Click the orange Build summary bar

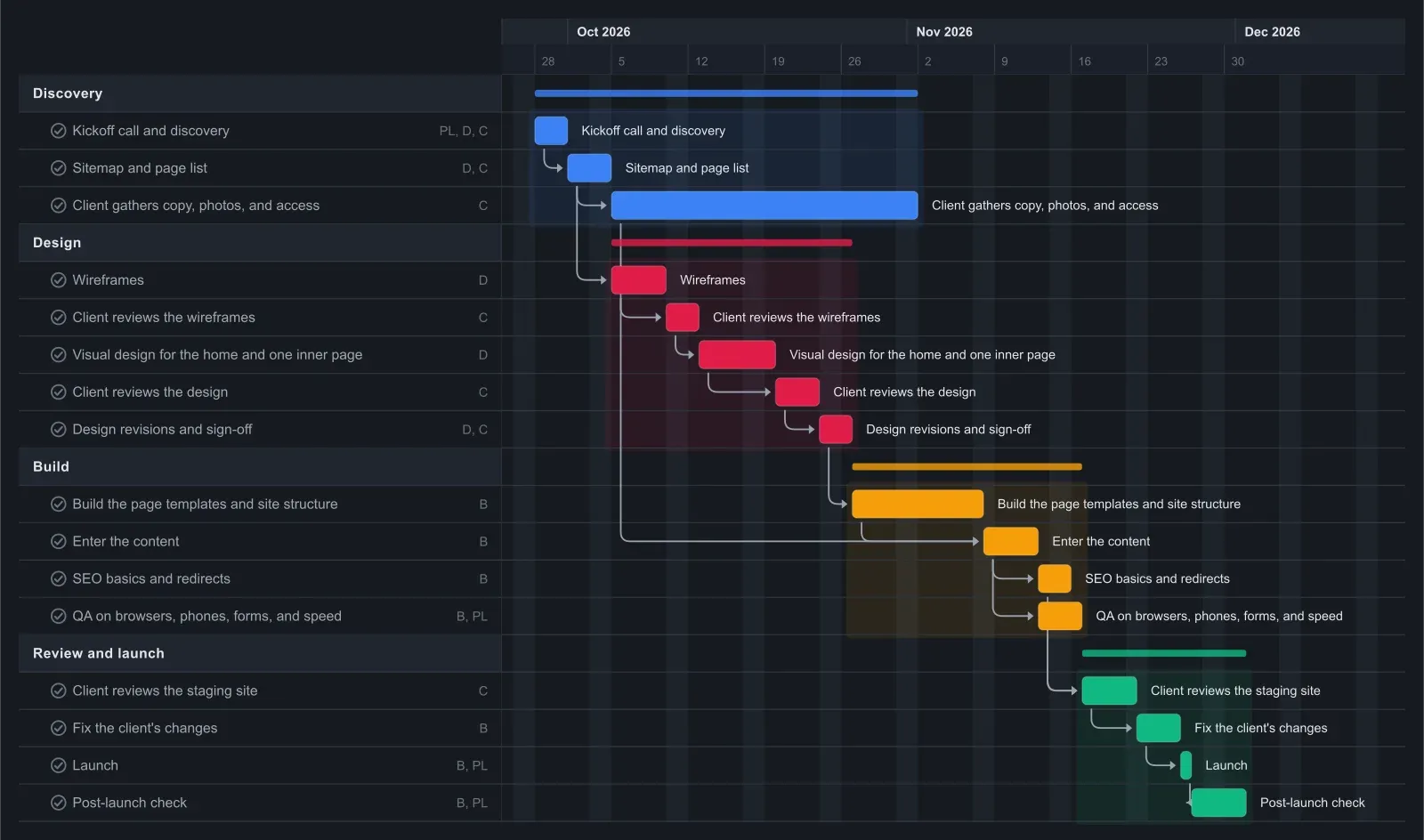[967, 466]
